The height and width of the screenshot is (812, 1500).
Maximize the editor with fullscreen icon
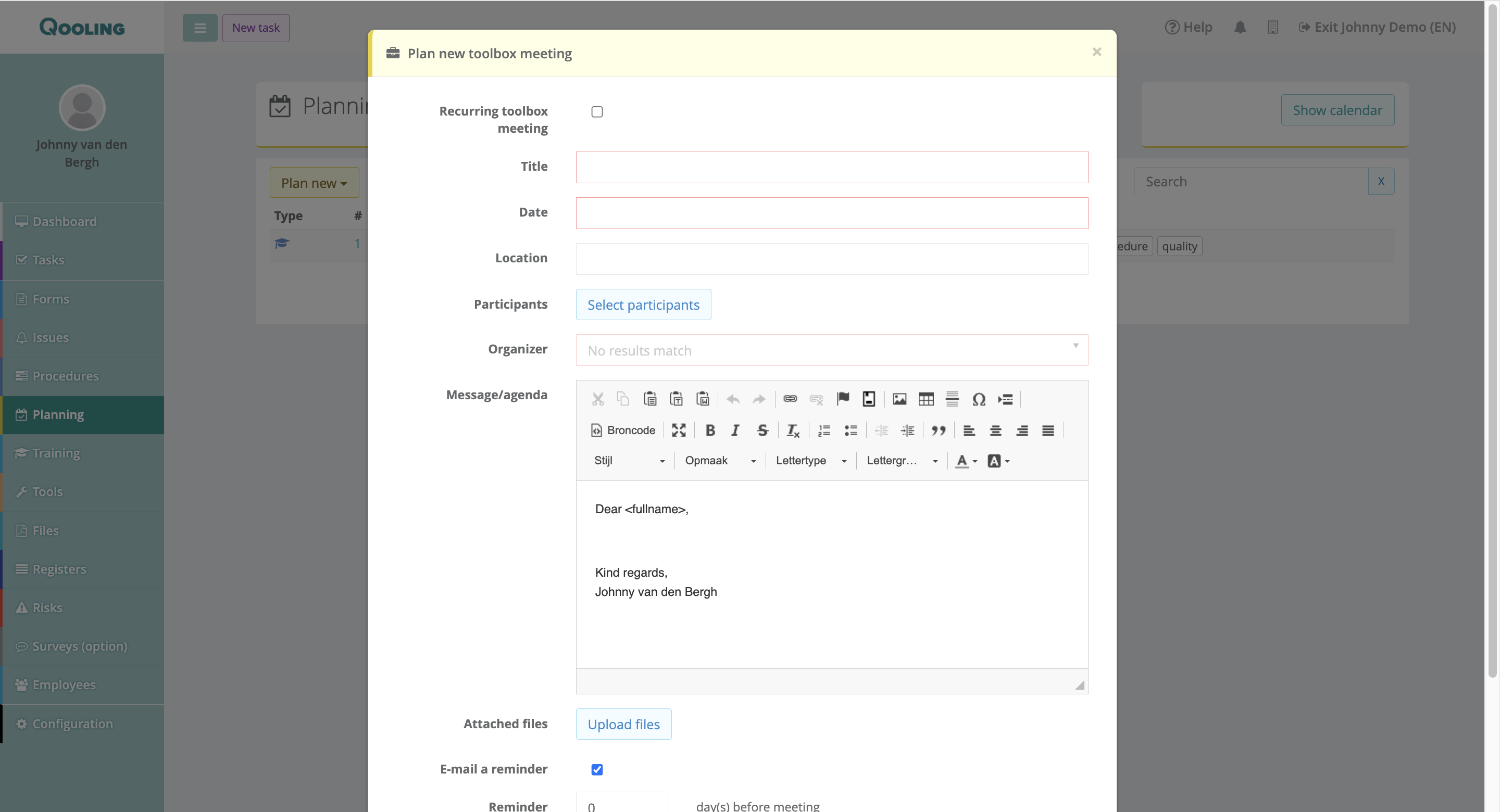coord(679,430)
